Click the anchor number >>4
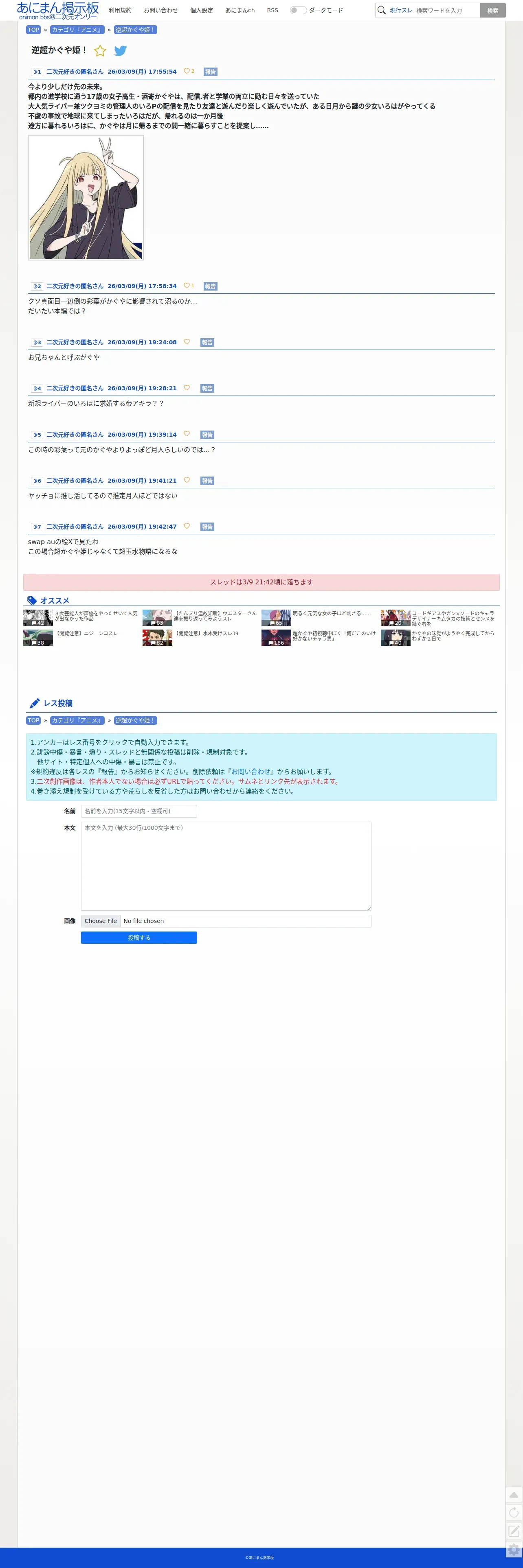The width and height of the screenshot is (523, 1568). [x=37, y=388]
